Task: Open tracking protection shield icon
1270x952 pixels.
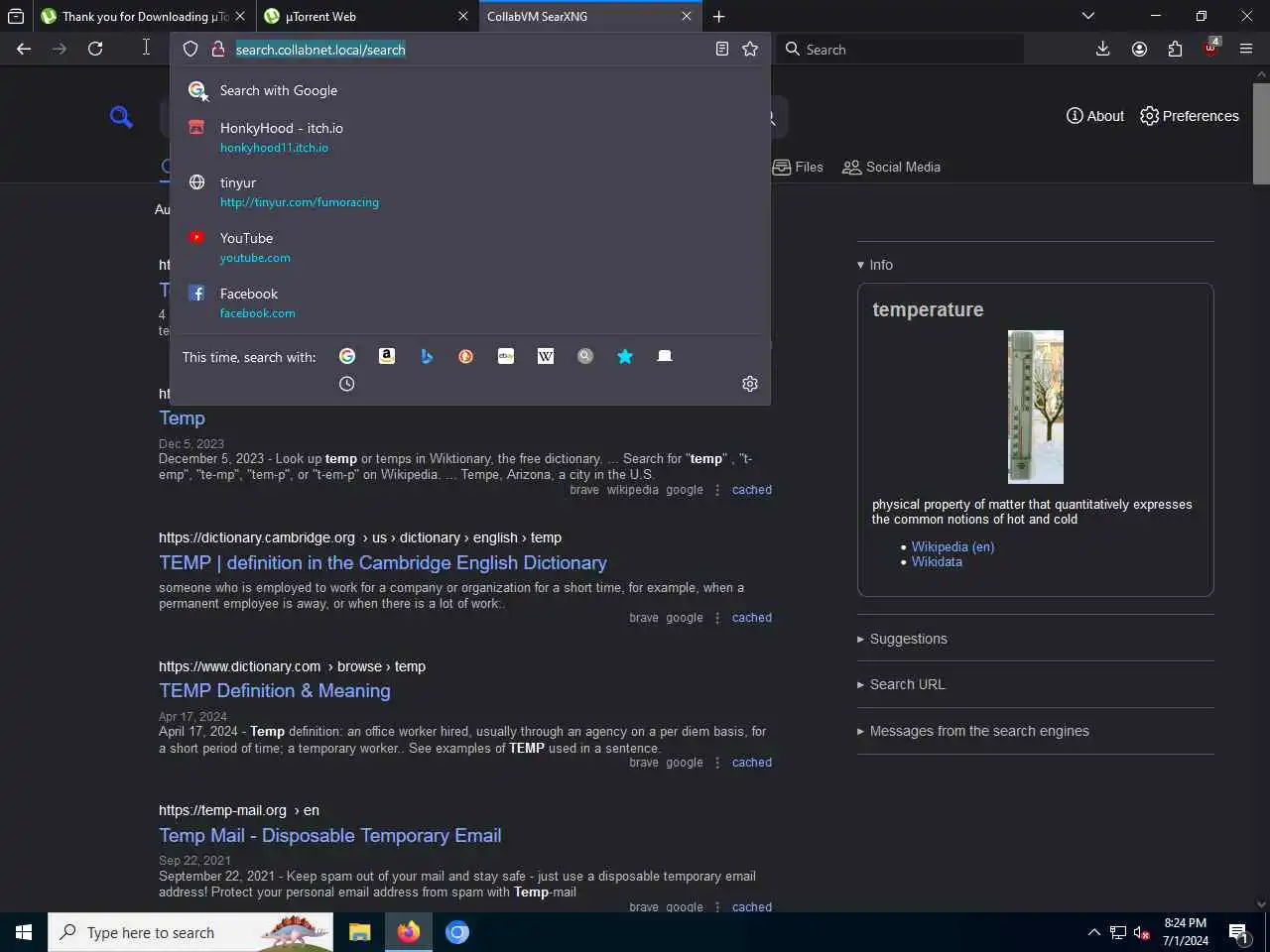Action: click(x=190, y=49)
